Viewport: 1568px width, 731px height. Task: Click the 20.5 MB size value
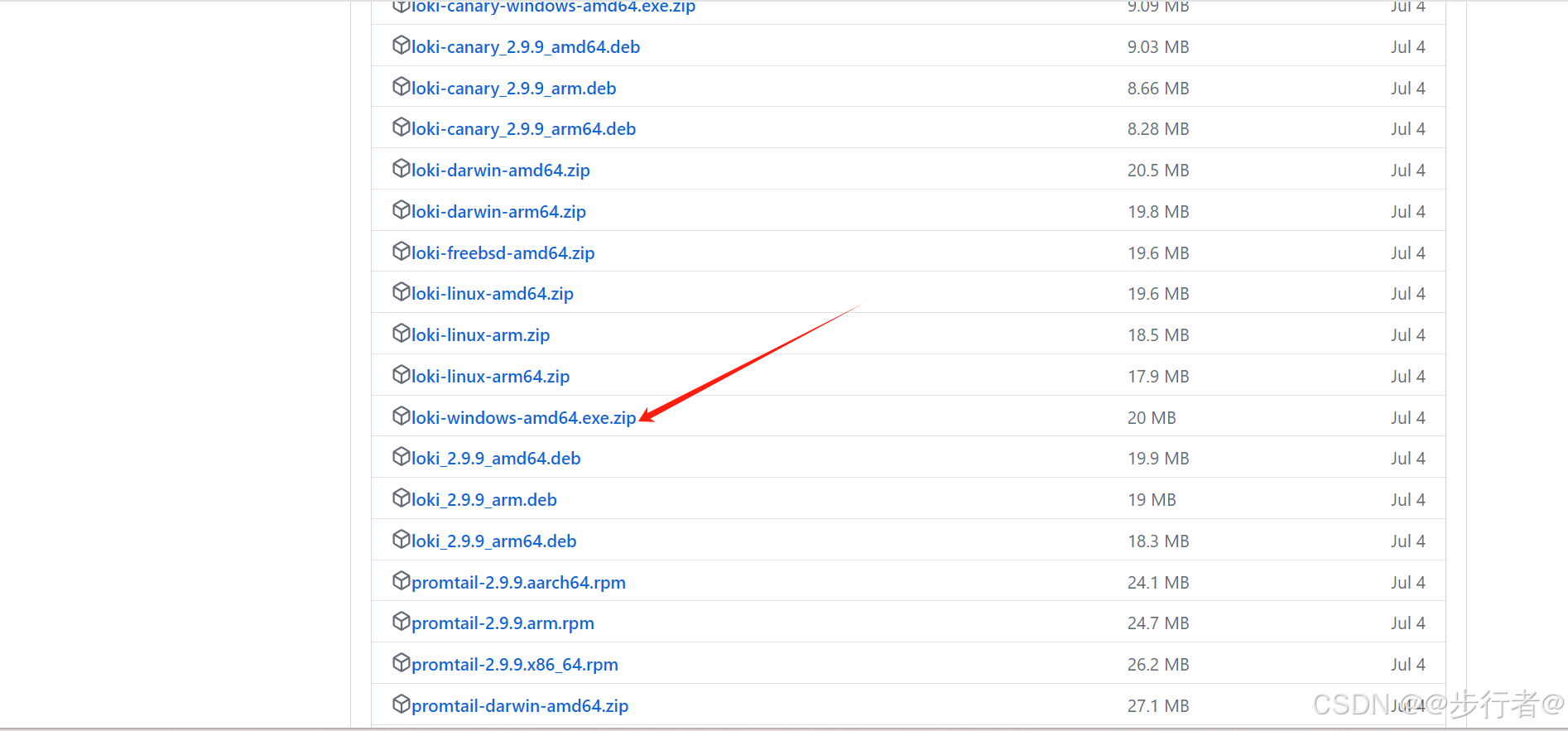[1158, 171]
